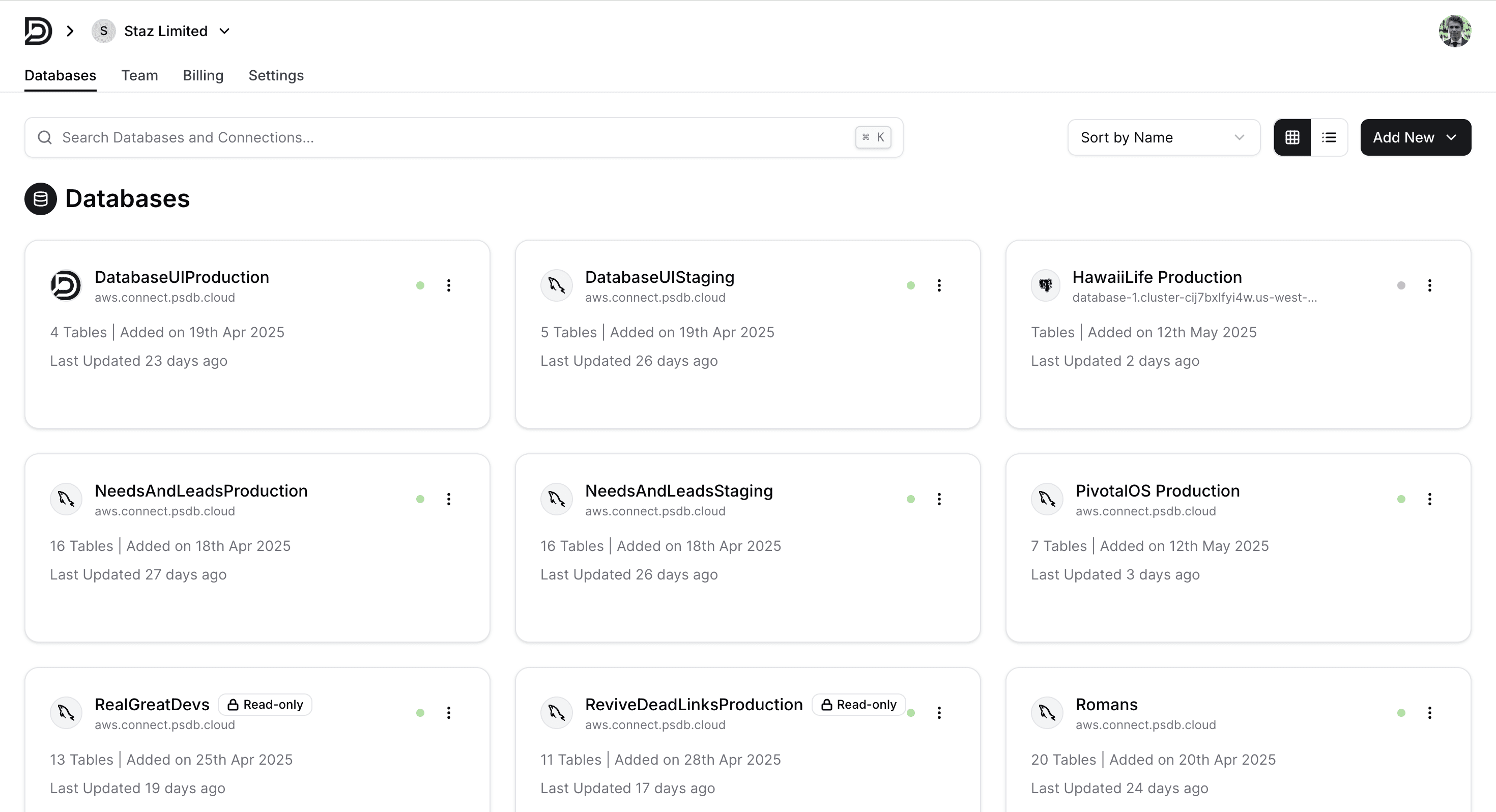Click the MySQL dolphin icon of DatabaseUIStaging

pos(556,285)
